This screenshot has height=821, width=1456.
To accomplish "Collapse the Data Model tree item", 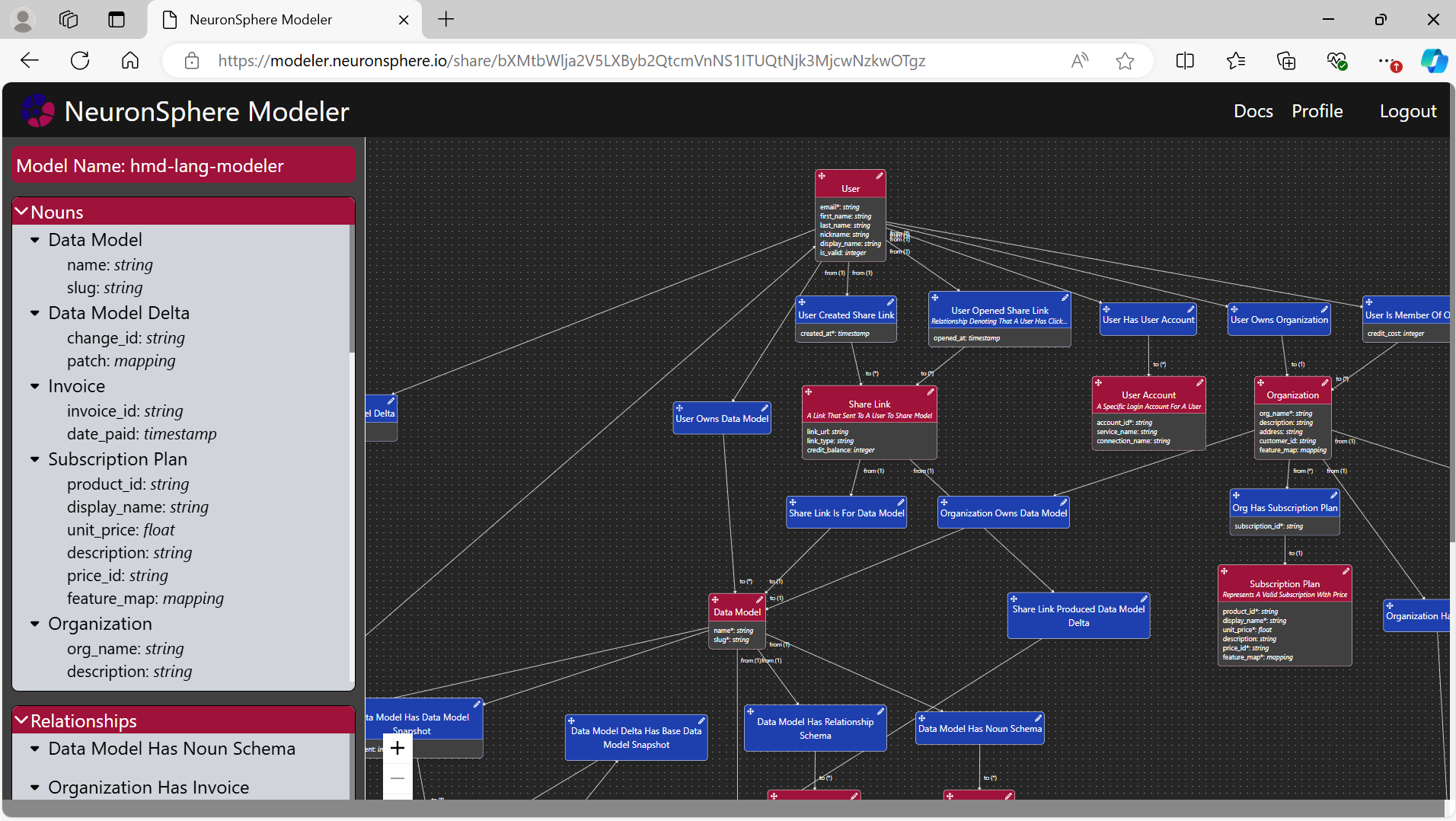I will click(x=35, y=240).
